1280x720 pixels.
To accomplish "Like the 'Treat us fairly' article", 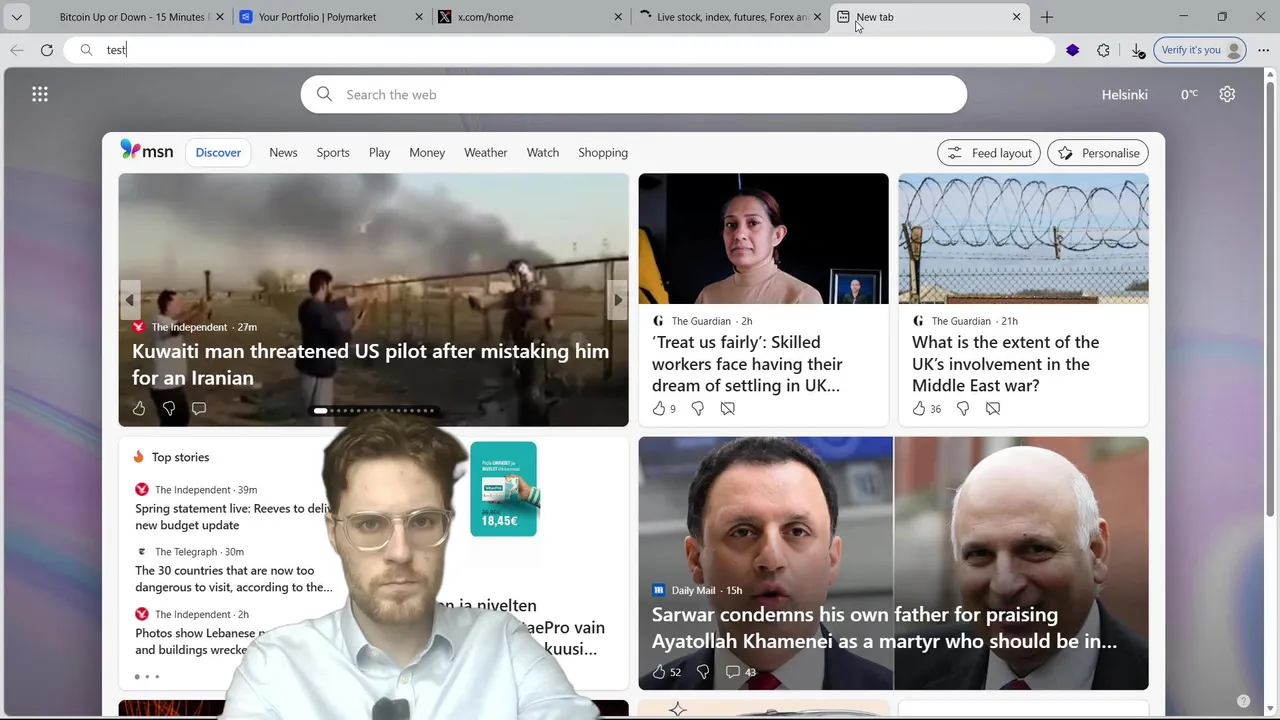I will [659, 408].
